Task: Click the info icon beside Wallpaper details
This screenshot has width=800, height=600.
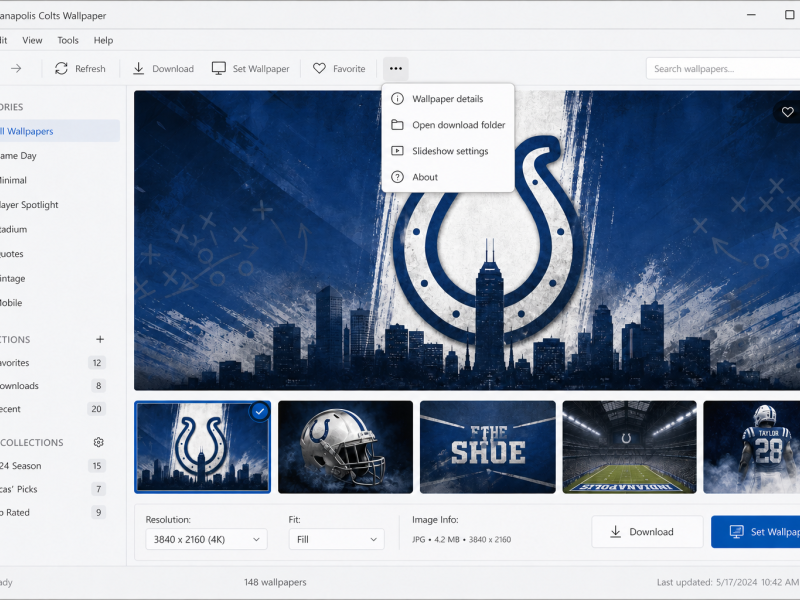Action: coord(397,98)
